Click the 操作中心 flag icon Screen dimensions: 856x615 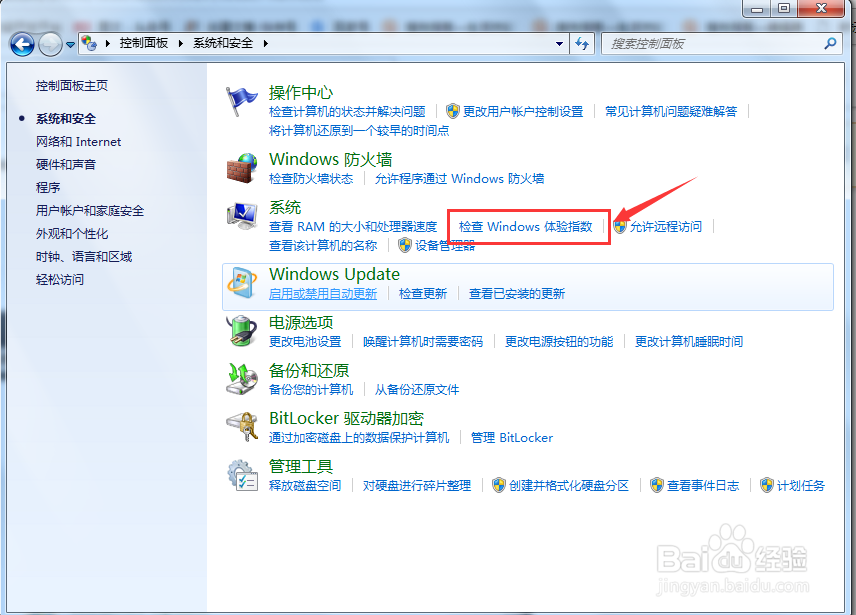coord(242,99)
